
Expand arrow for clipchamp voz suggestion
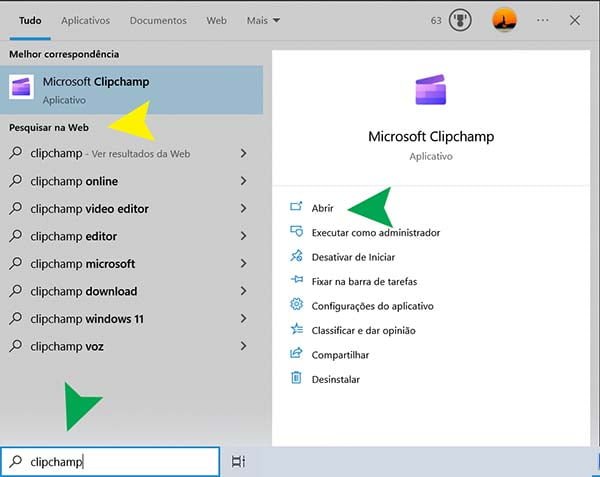coord(243,346)
